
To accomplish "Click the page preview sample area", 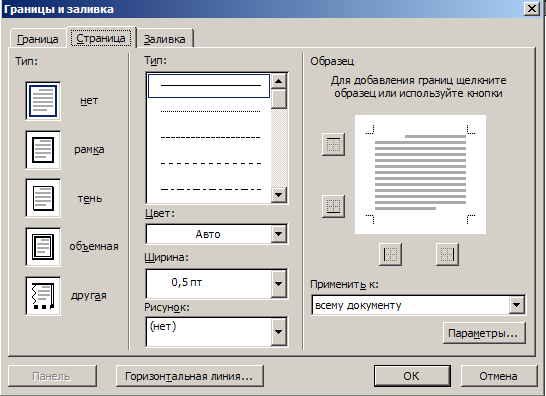I will pyautogui.click(x=420, y=174).
